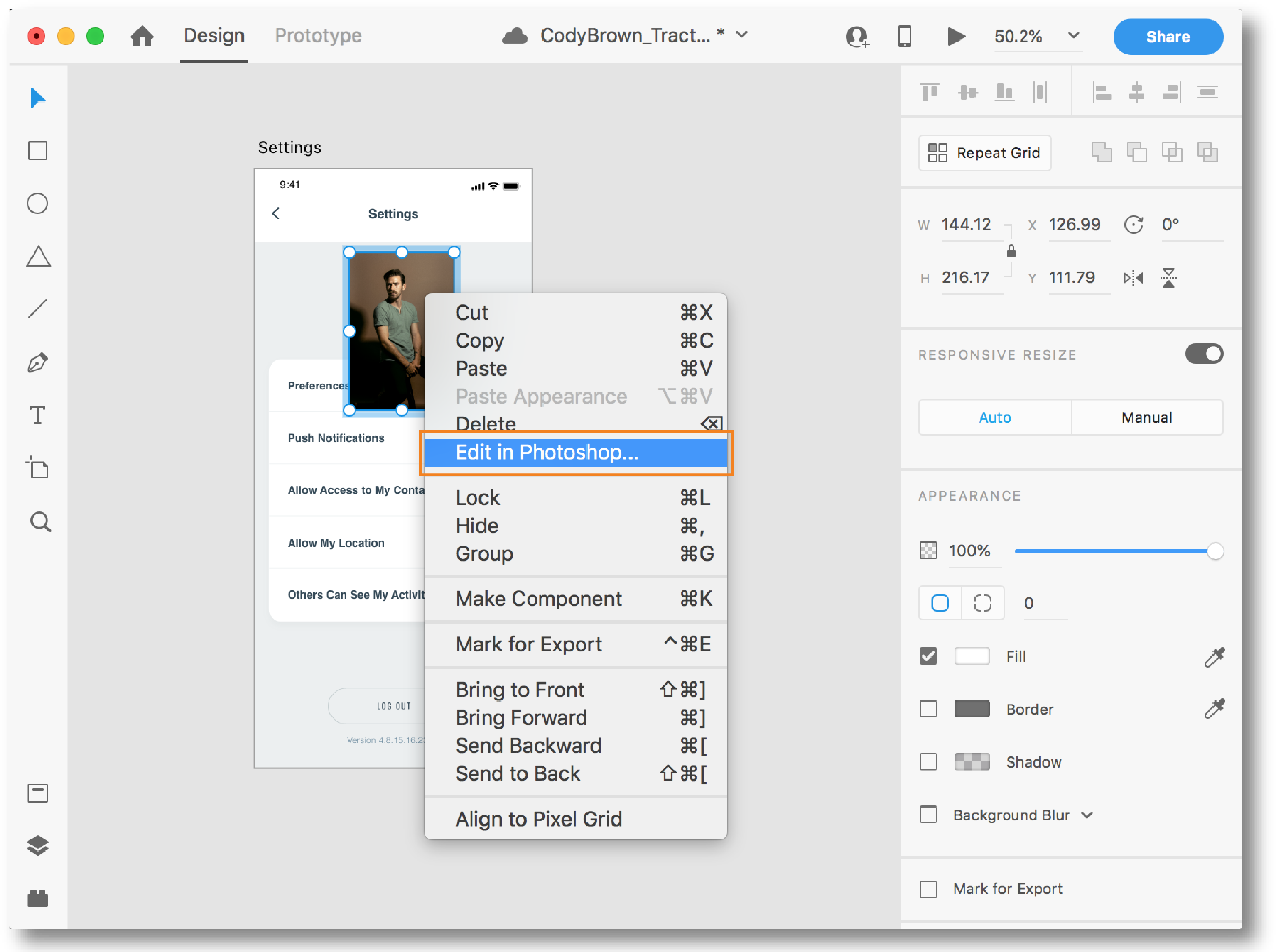Image resolution: width=1276 pixels, height=952 pixels.
Task: Open the document title dropdown arrow
Action: pos(742,35)
